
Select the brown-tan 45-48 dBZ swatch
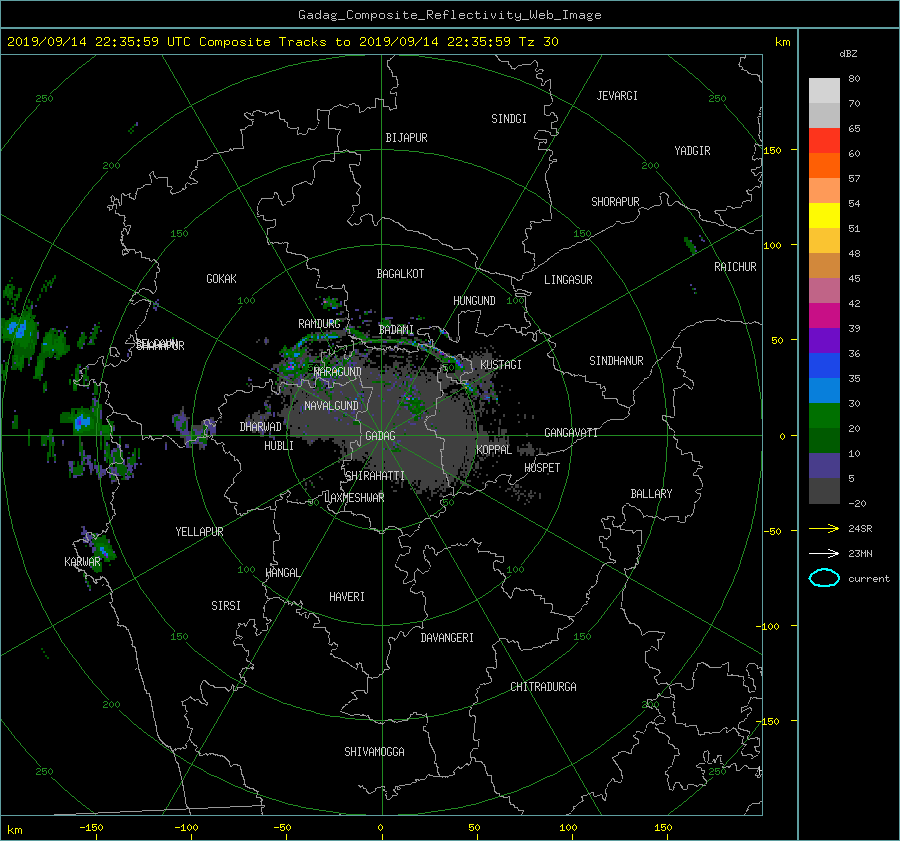pos(824,266)
